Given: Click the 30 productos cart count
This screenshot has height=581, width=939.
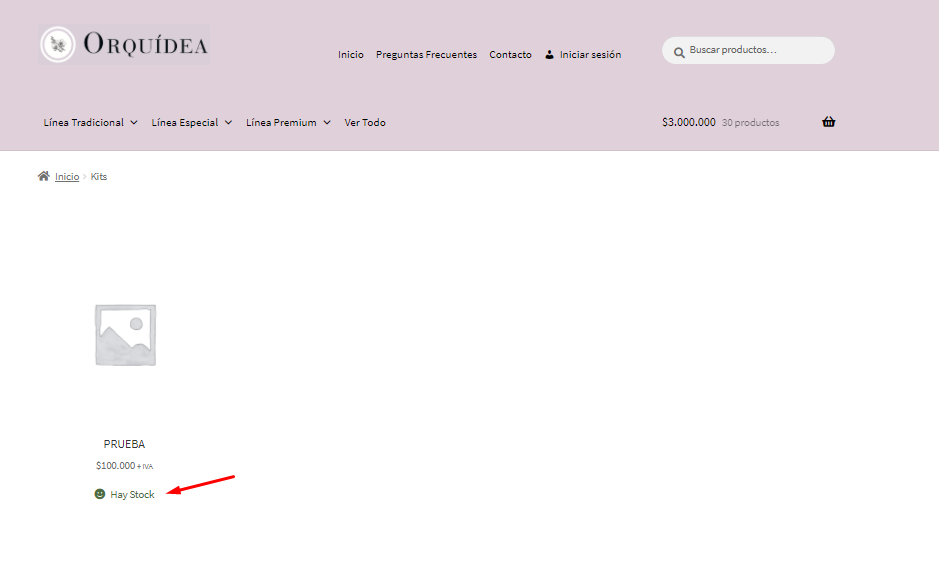Looking at the screenshot, I should tap(750, 123).
